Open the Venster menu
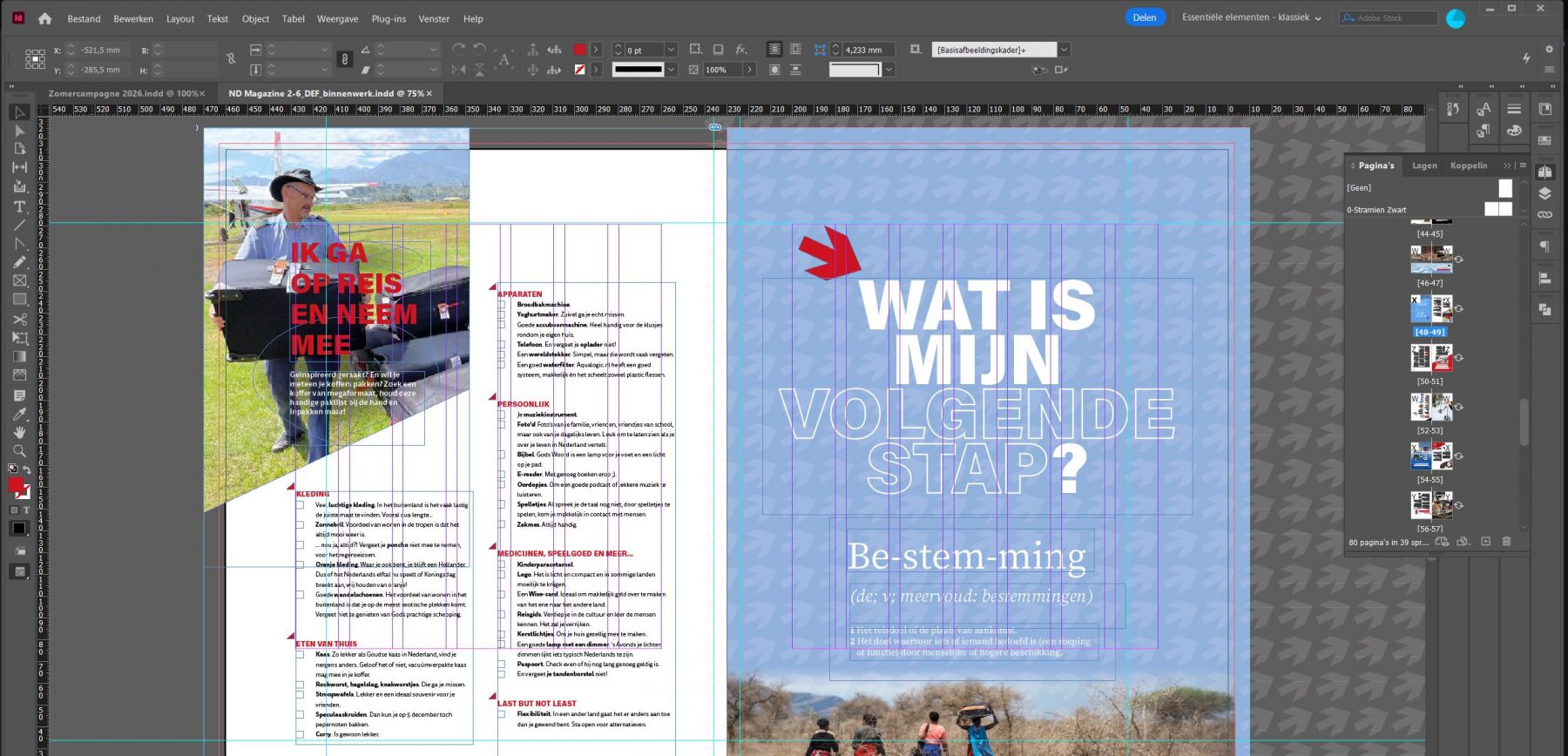Viewport: 1568px width, 756px height. click(x=434, y=18)
